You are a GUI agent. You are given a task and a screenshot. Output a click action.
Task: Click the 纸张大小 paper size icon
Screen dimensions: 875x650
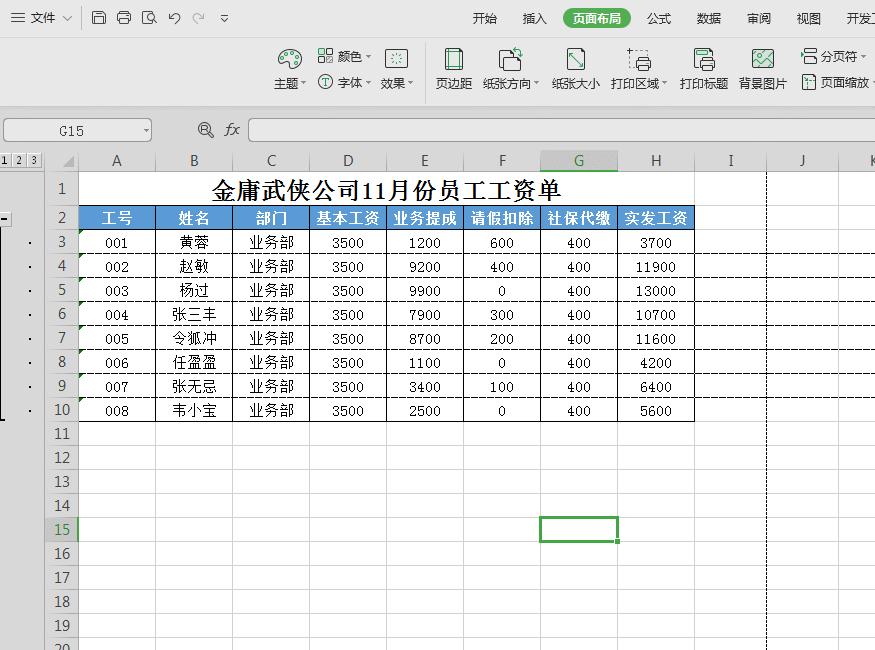(x=575, y=69)
